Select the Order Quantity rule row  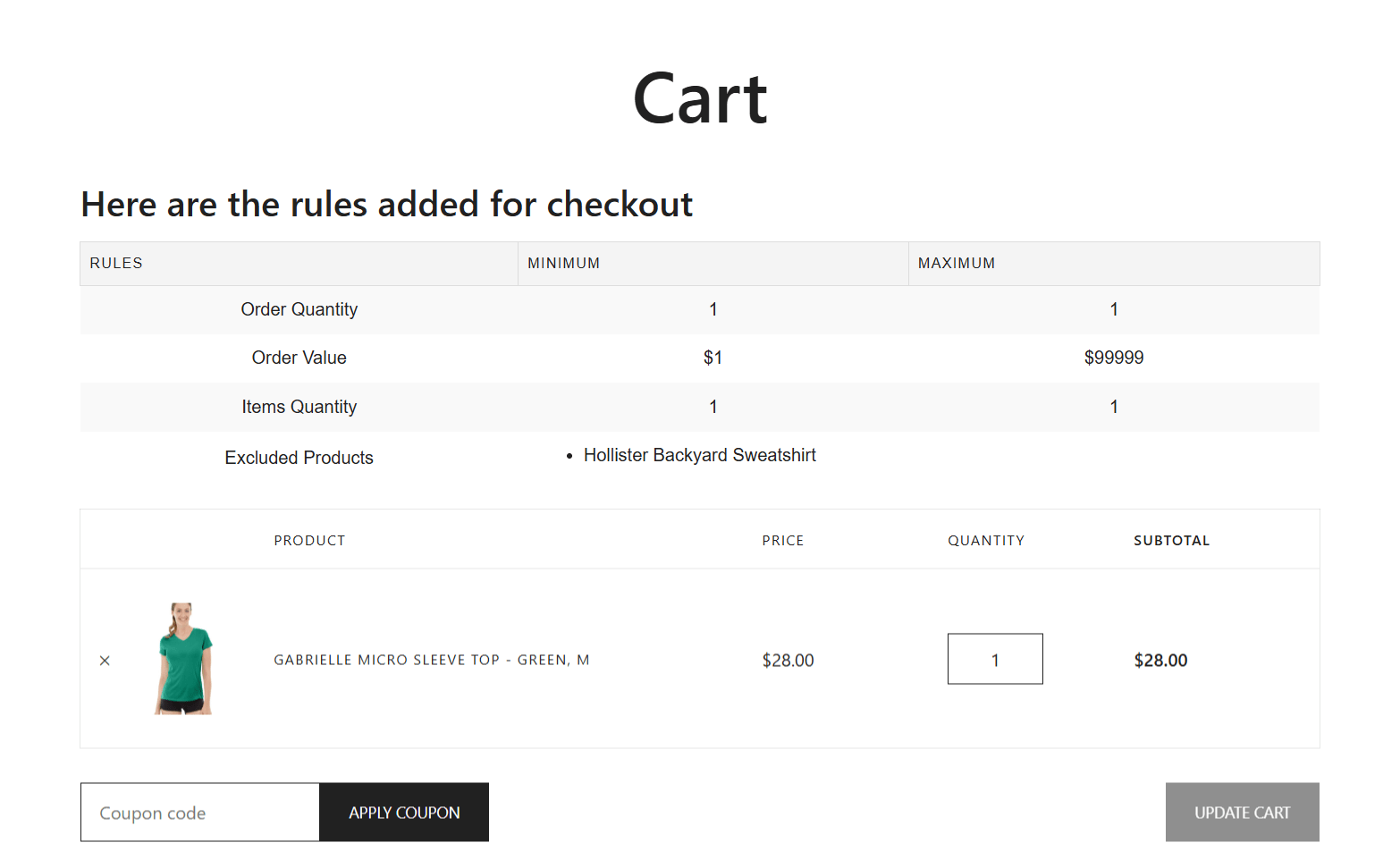click(299, 309)
